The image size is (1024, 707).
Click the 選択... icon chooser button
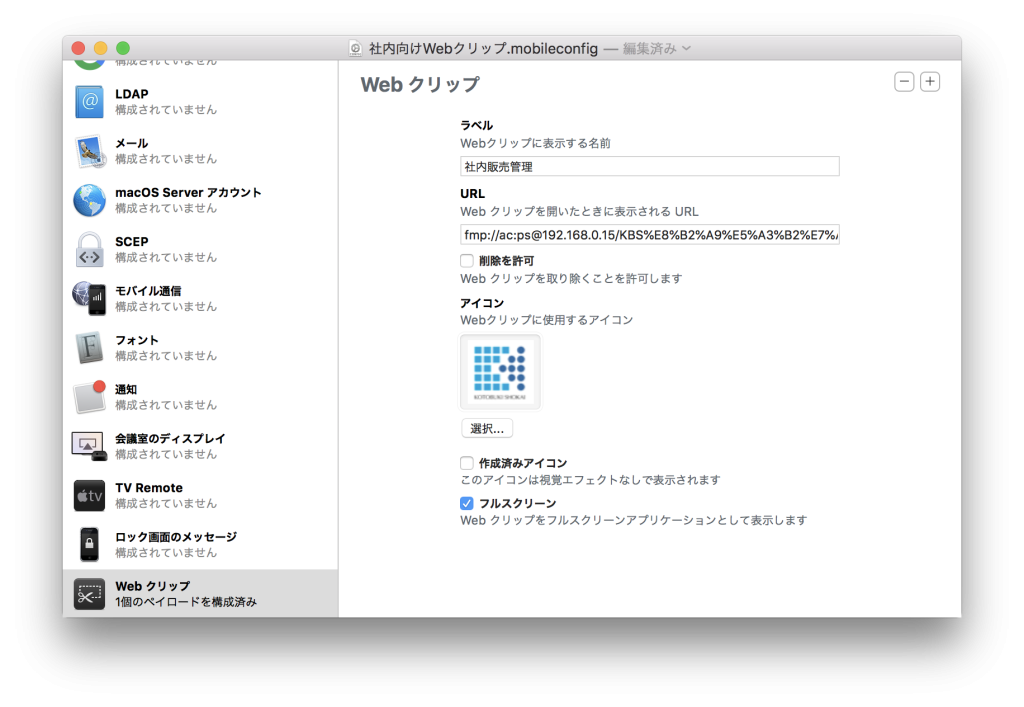[x=487, y=428]
